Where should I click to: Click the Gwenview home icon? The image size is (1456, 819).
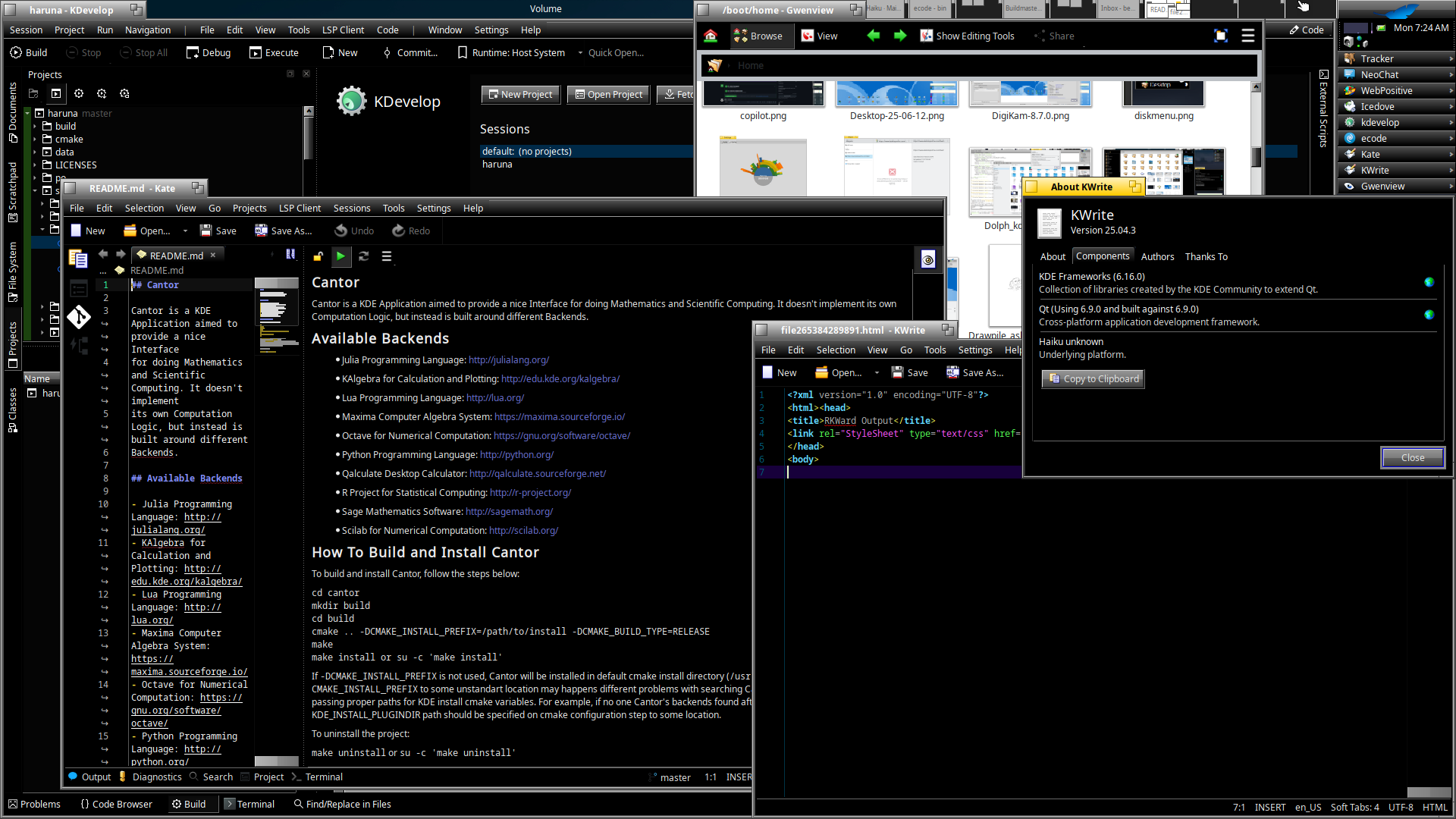[x=711, y=36]
